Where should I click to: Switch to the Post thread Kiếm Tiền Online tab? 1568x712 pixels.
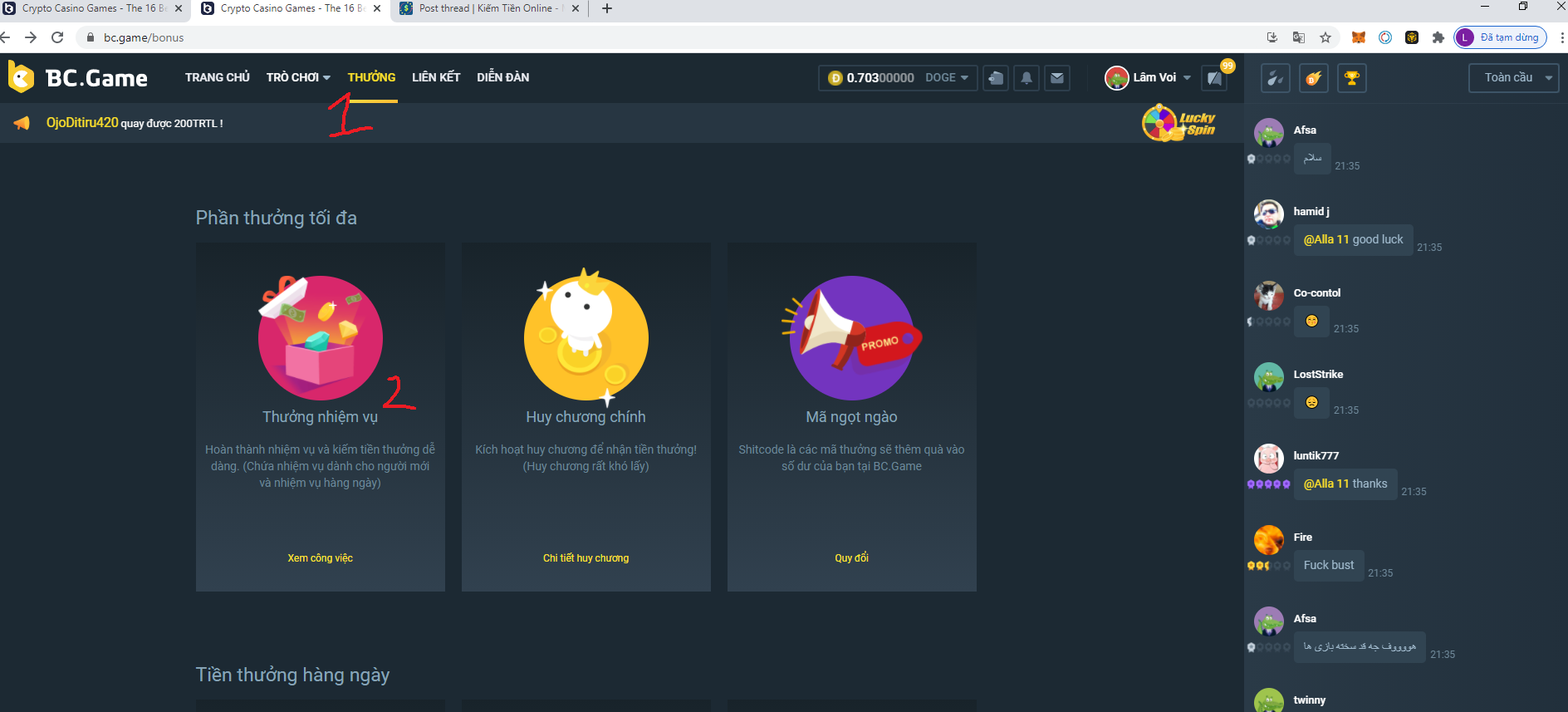490,8
